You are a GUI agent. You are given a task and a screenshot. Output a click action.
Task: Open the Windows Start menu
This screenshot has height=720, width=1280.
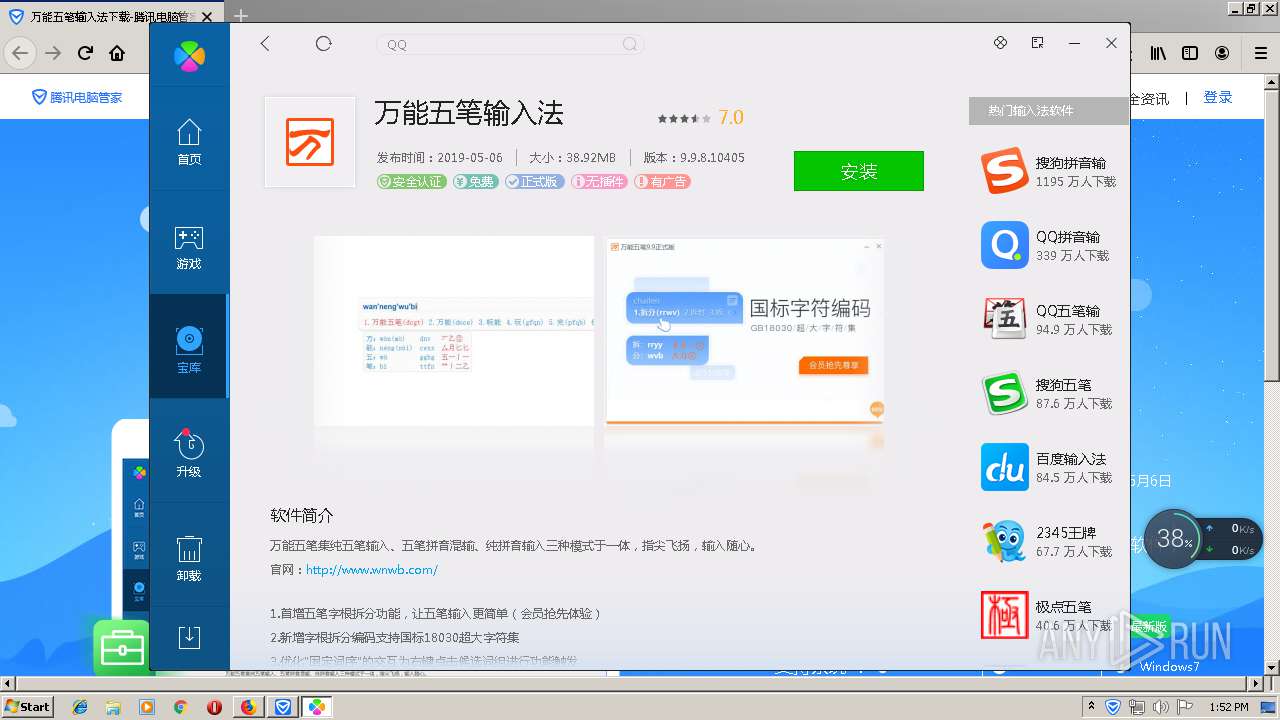pos(27,706)
